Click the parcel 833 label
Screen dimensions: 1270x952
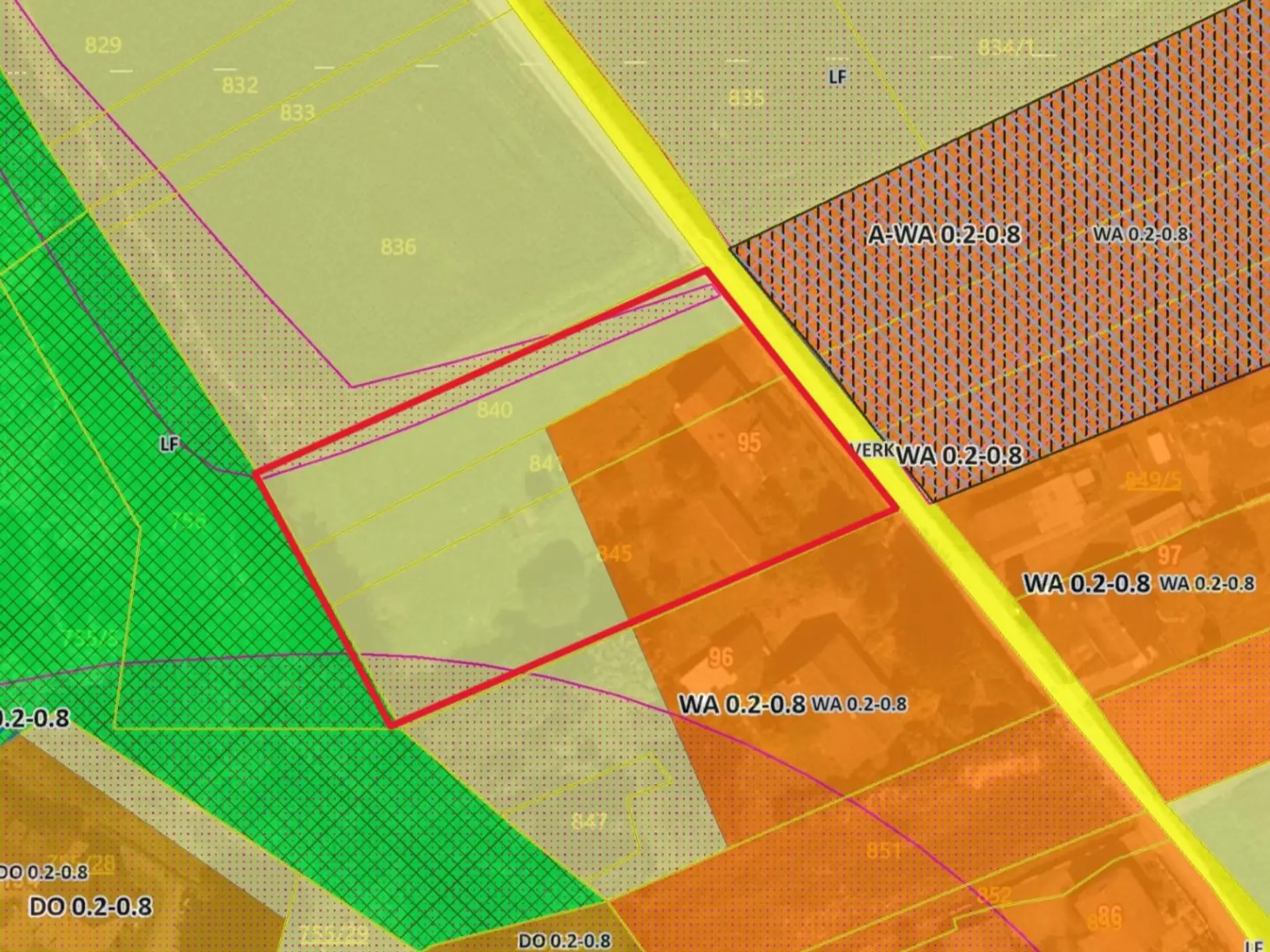click(x=297, y=113)
